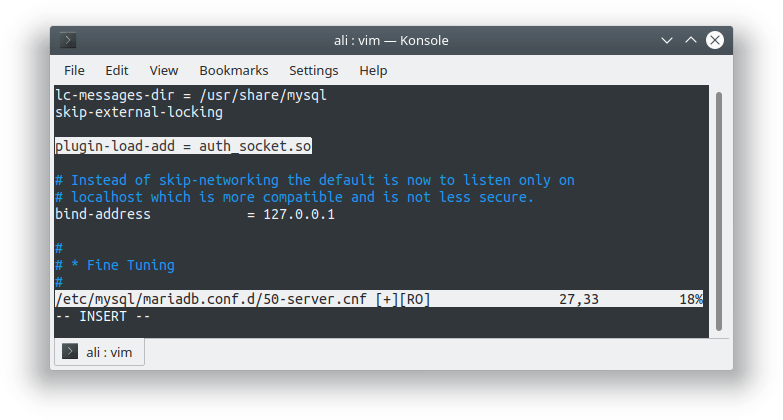Click the terminal icon on the ali : vim tab
783x420 pixels.
pos(70,352)
